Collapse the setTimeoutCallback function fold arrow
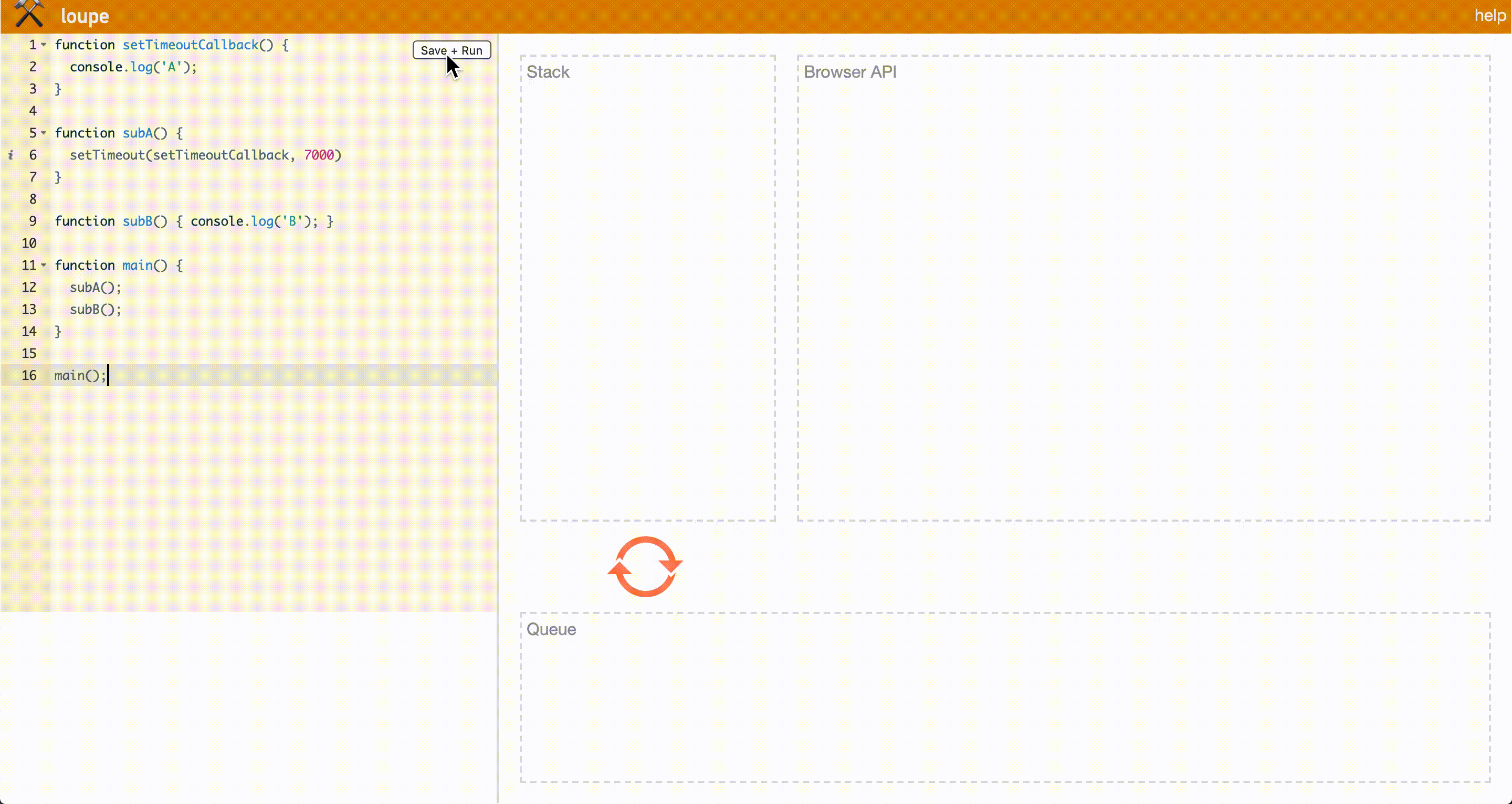 point(44,45)
